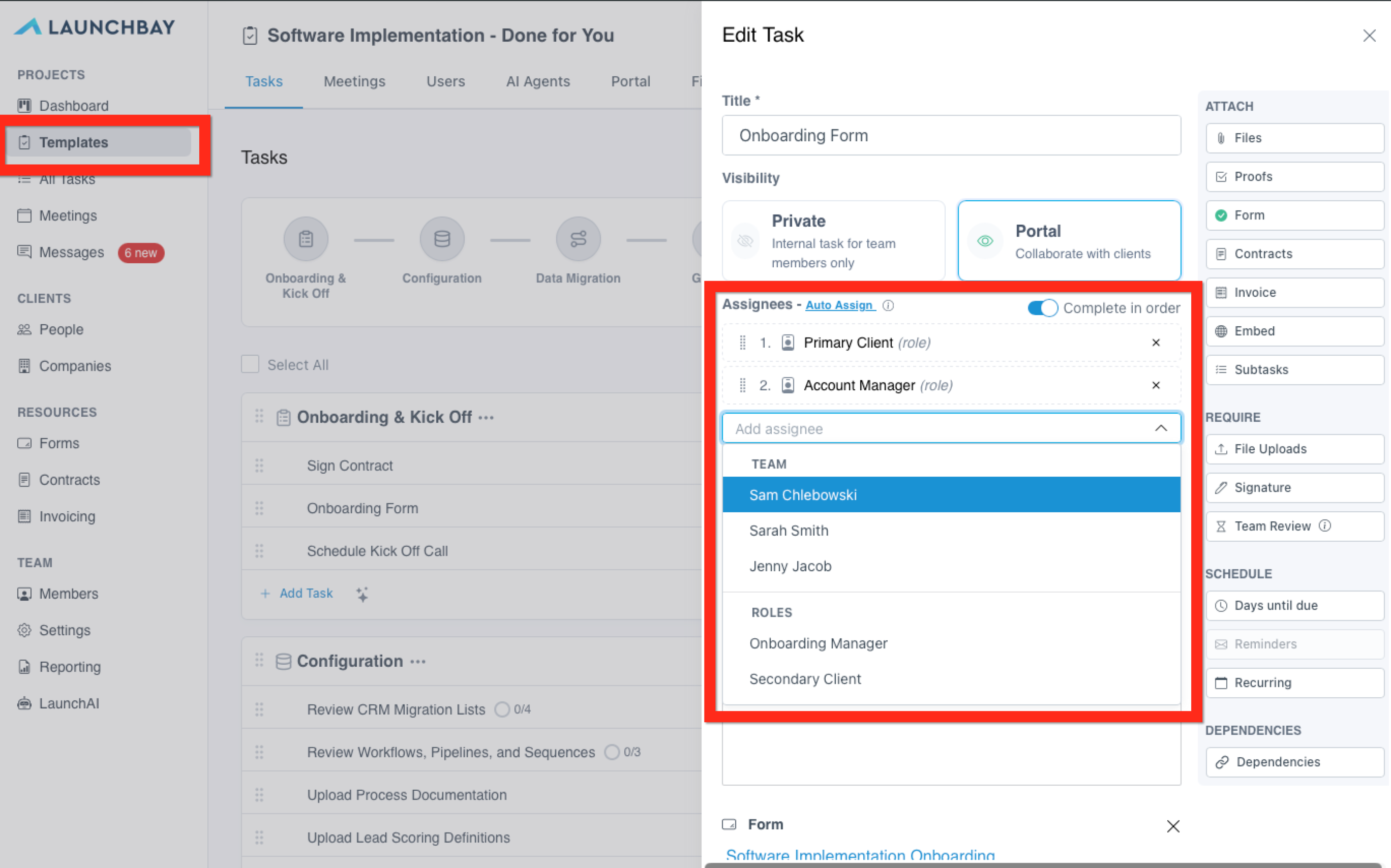Viewport: 1391px width, 868px height.
Task: Remove the attached Form with X icon
Action: (1173, 825)
